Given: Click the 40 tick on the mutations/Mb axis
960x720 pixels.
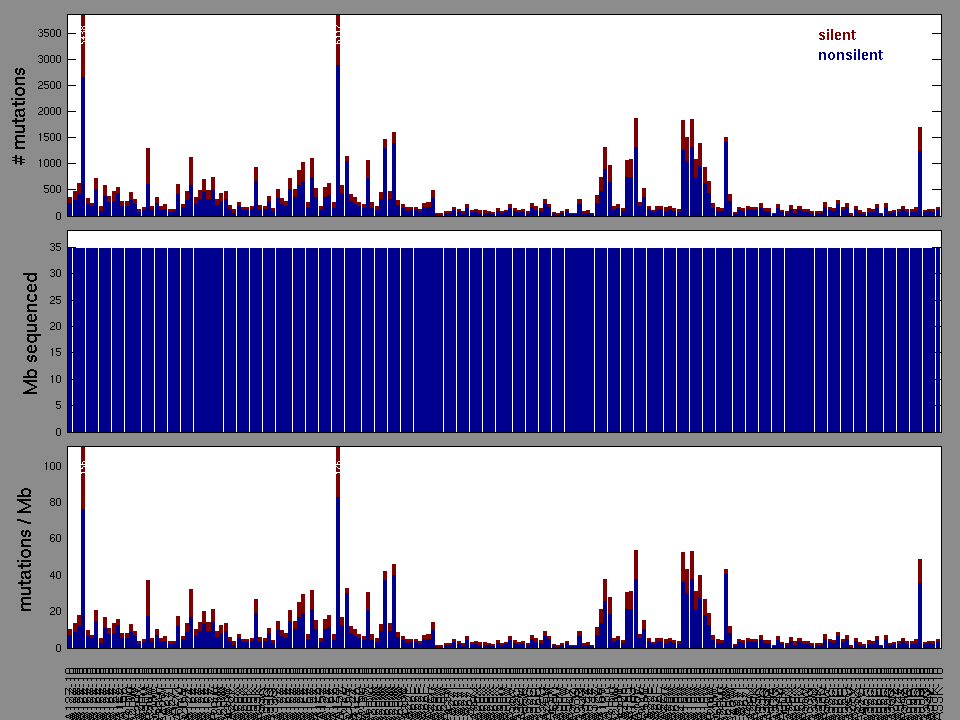Looking at the screenshot, I should point(53,575).
